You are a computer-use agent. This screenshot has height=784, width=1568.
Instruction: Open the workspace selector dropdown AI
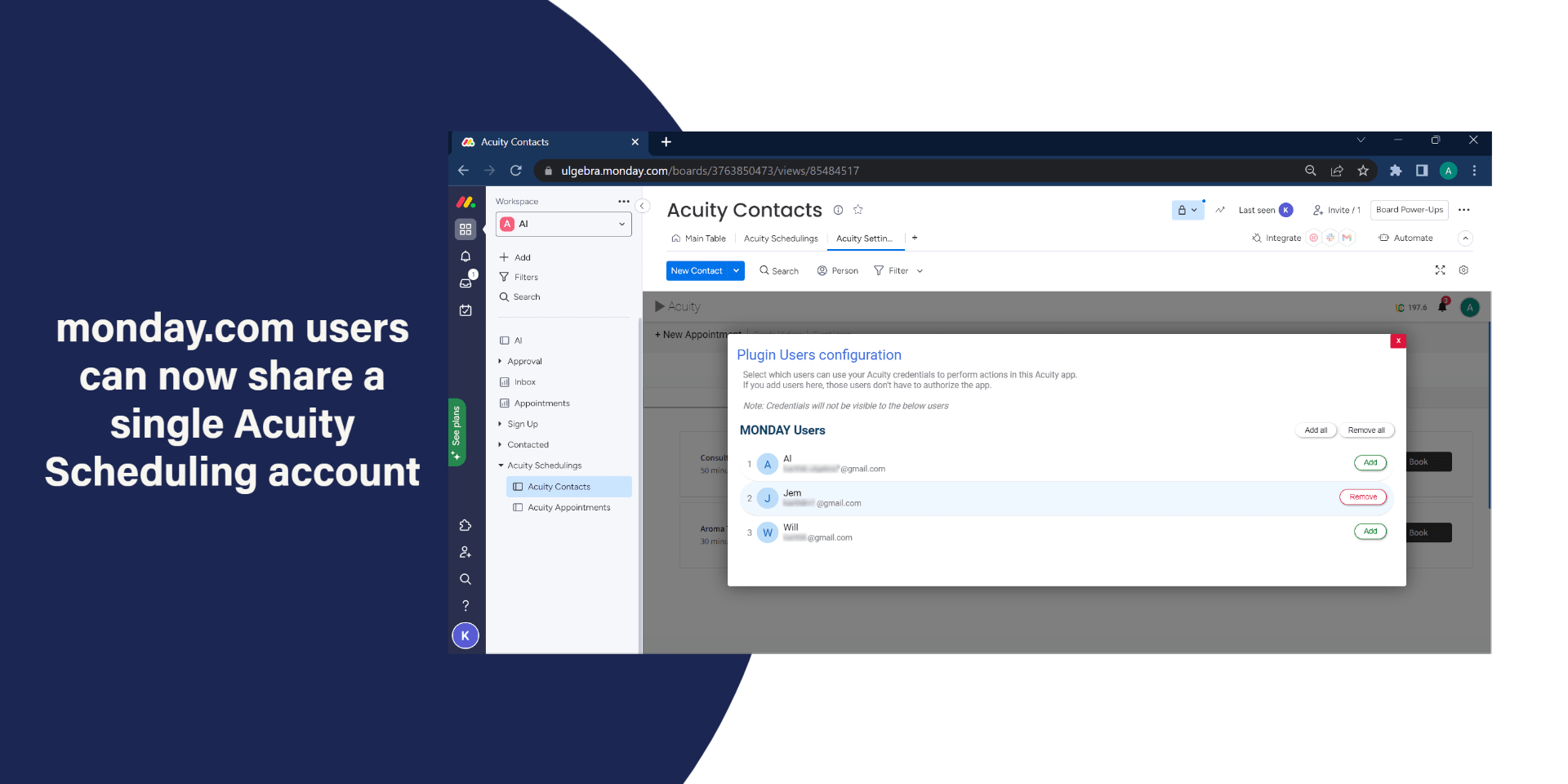pos(563,224)
